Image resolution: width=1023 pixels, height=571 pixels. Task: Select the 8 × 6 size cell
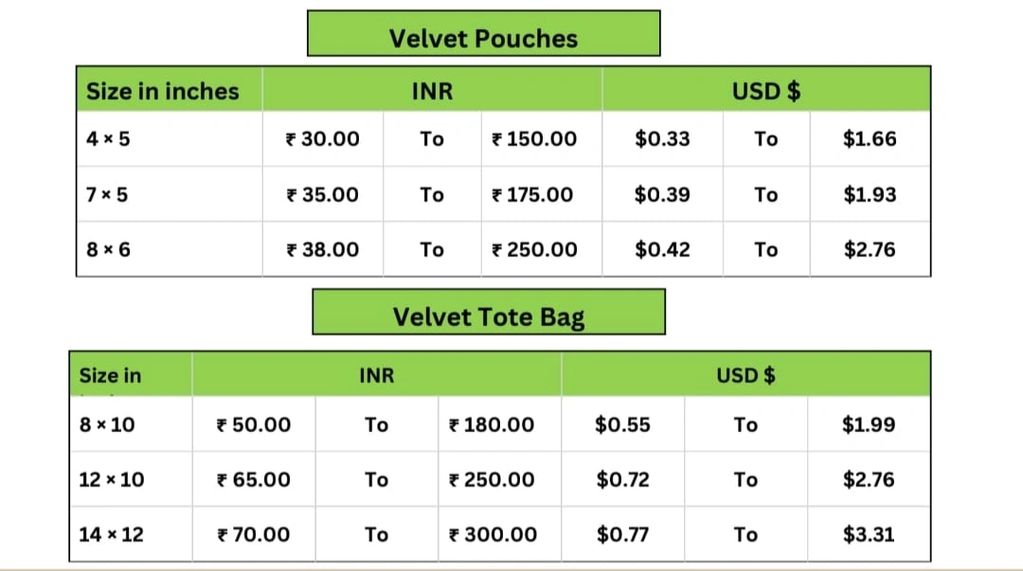click(108, 249)
